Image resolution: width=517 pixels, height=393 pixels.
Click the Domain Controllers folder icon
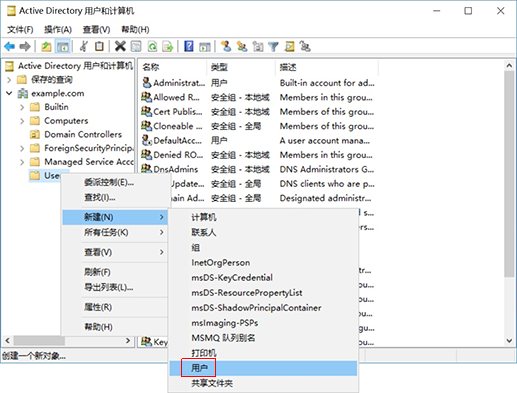tap(35, 134)
